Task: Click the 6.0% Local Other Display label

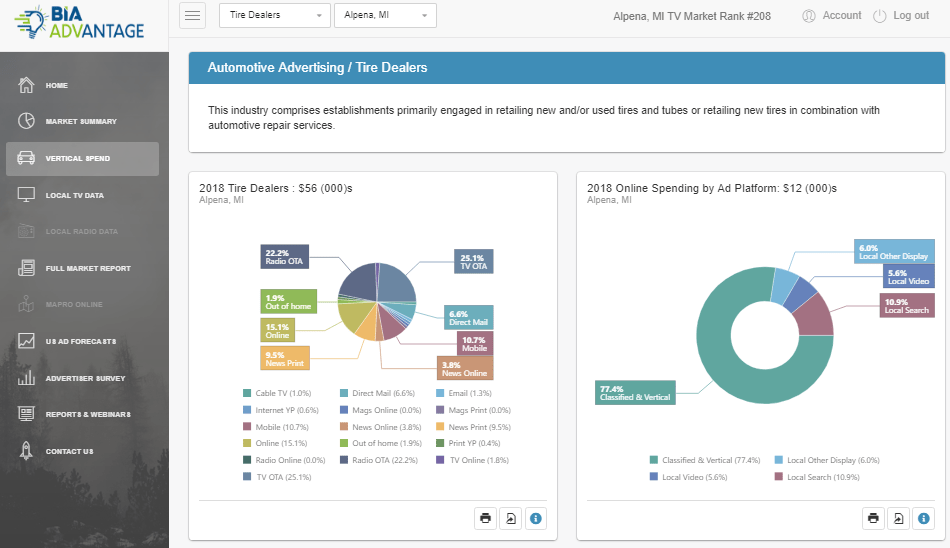Action: [894, 252]
